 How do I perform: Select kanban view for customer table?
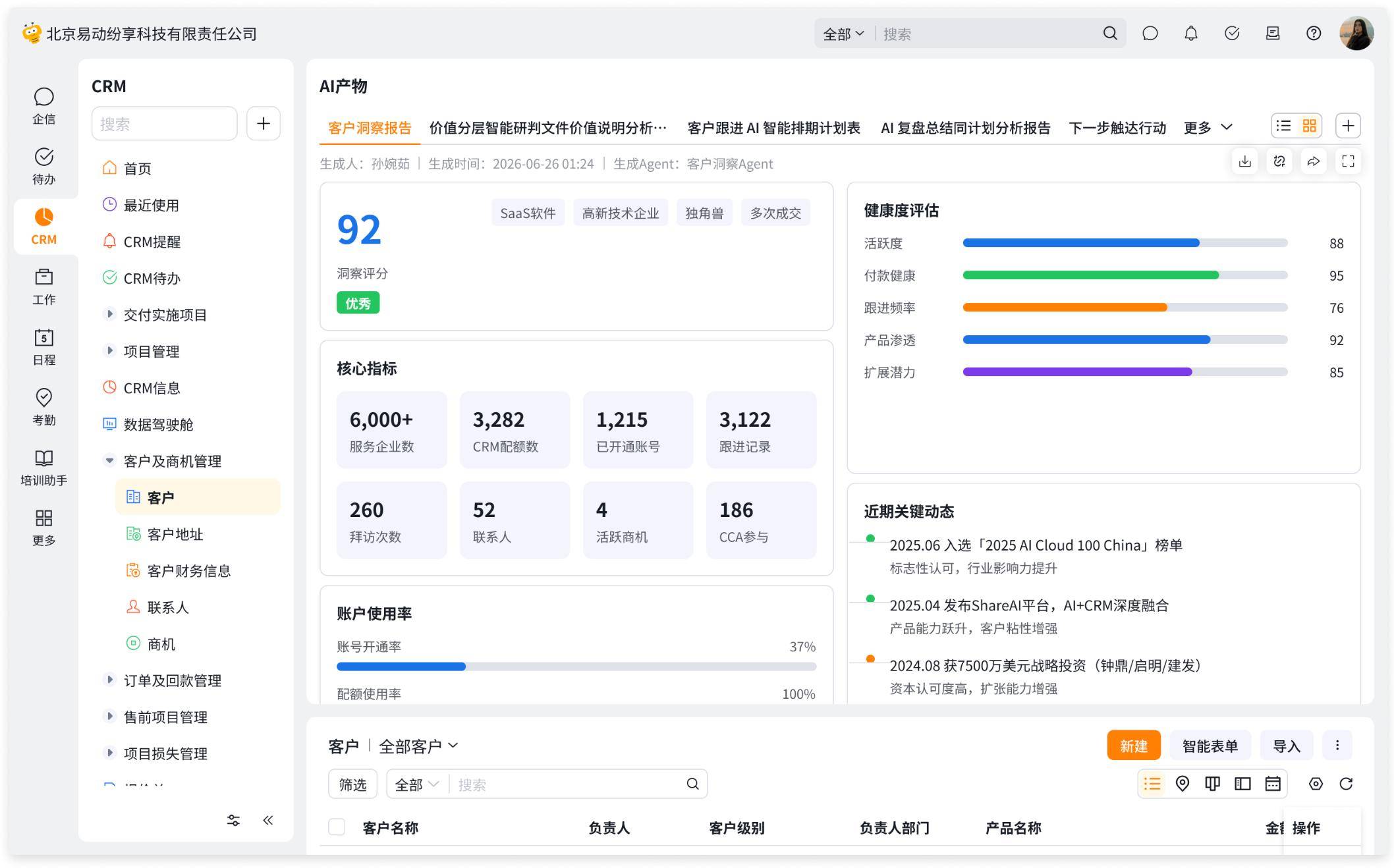click(1212, 784)
